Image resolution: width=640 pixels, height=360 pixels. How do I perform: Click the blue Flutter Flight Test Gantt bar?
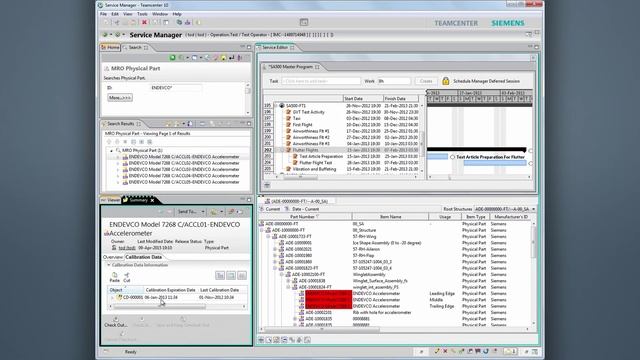tap(495, 163)
